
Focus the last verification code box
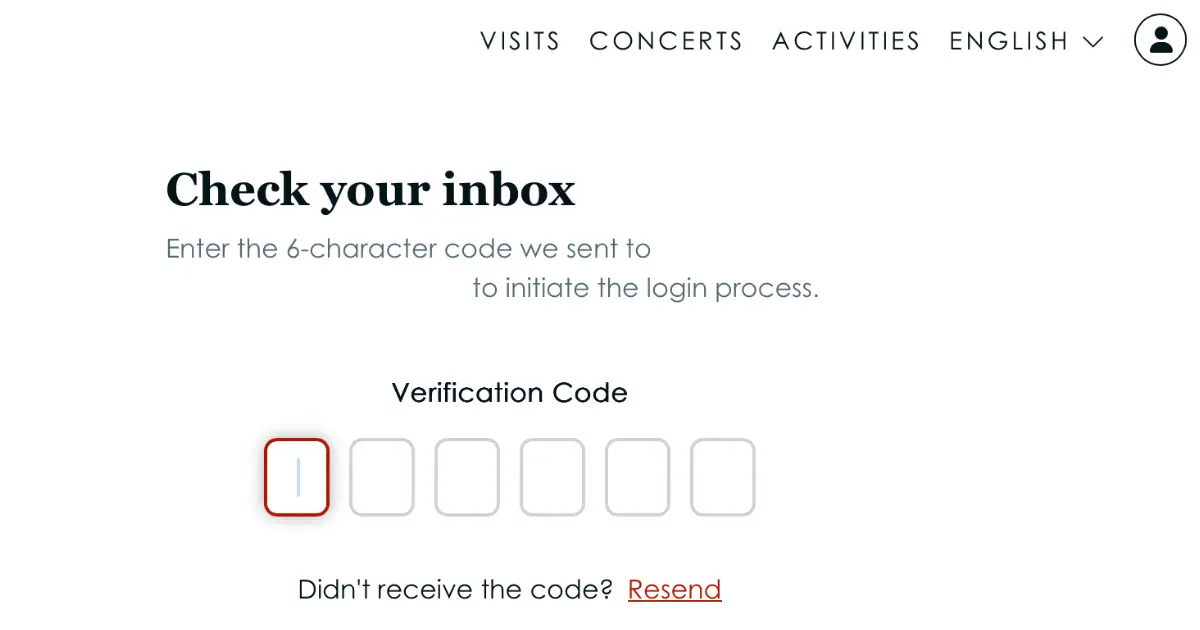coord(723,477)
